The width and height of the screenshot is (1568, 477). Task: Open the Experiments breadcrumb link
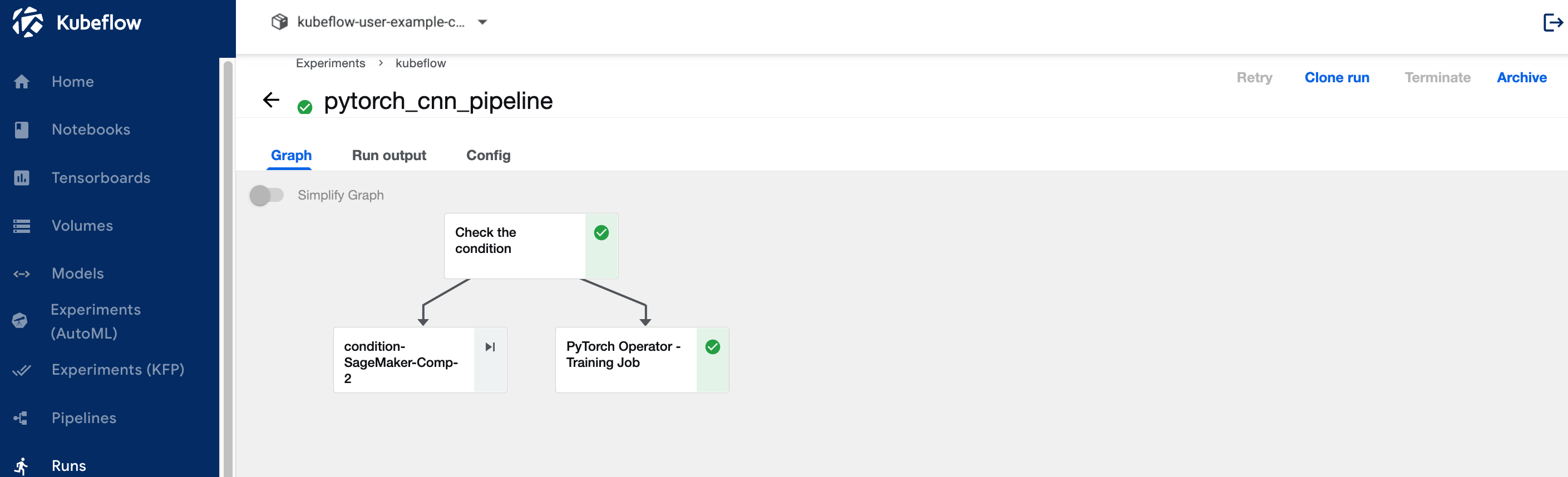coord(331,63)
